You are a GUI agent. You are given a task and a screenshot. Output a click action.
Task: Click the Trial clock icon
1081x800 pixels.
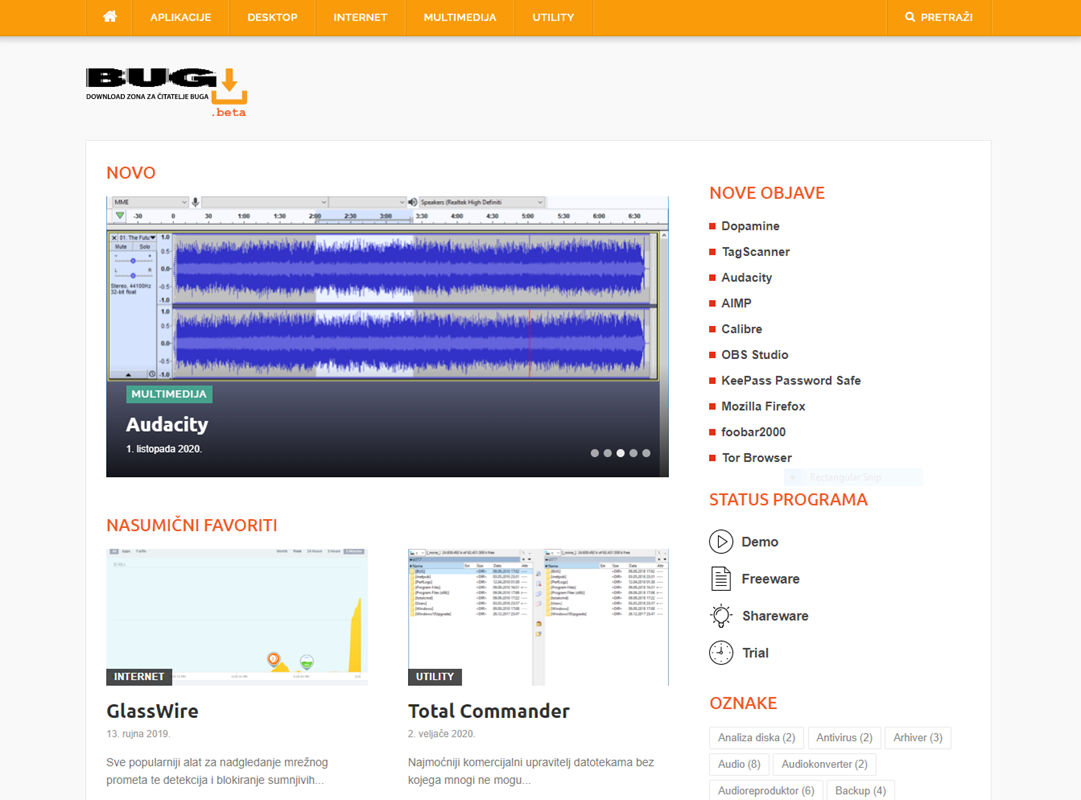click(721, 652)
